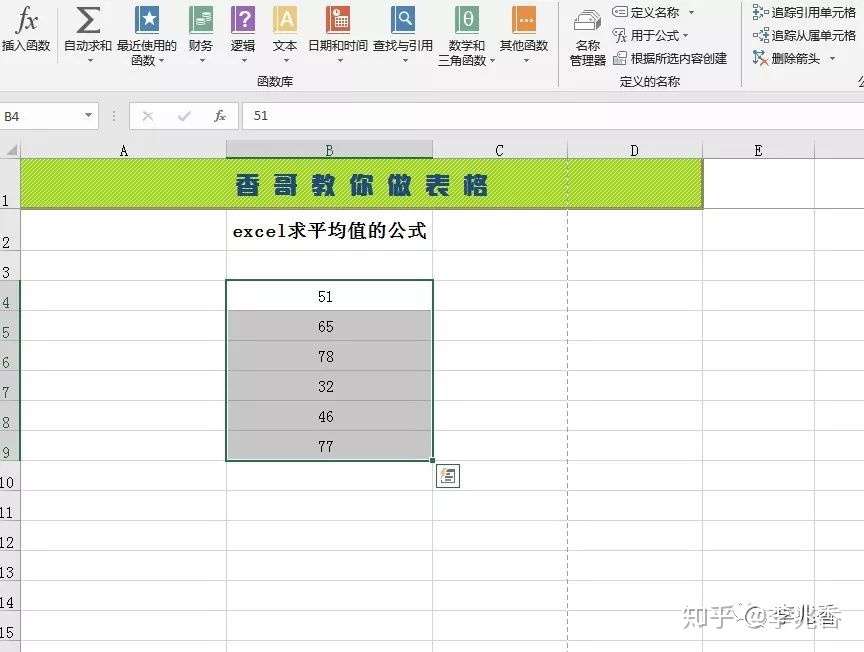The width and height of the screenshot is (864, 652).
Task: Select row 1 header
Action: click(9, 184)
